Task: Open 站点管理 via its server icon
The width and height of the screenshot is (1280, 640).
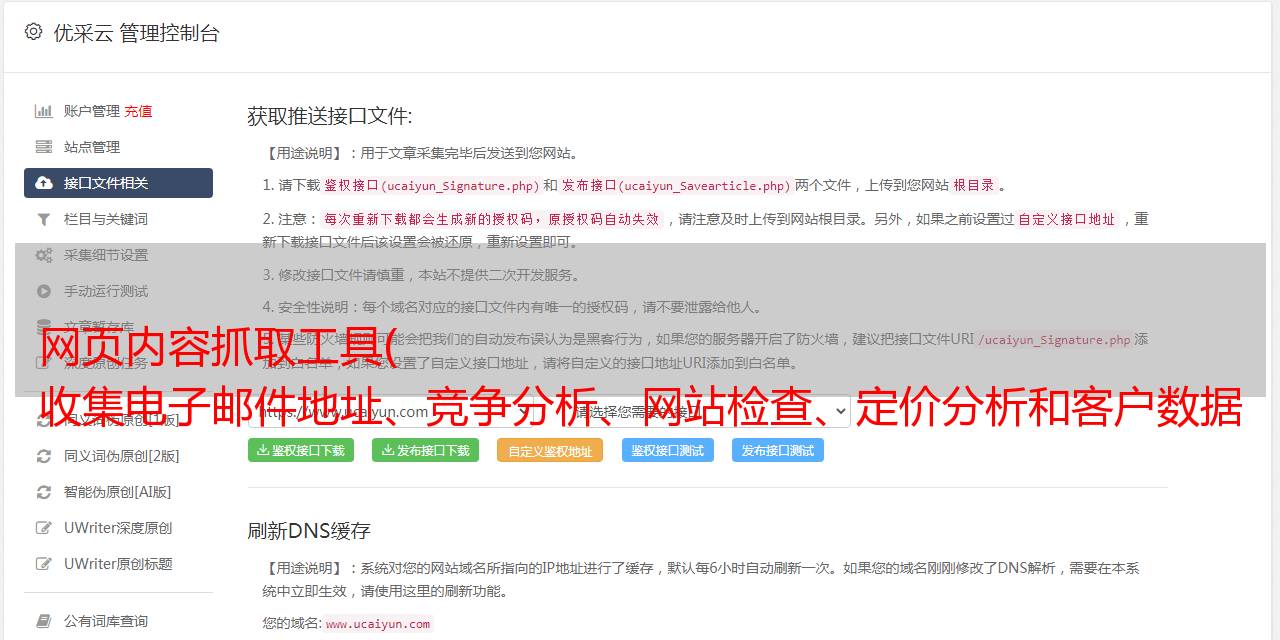Action: (x=44, y=147)
